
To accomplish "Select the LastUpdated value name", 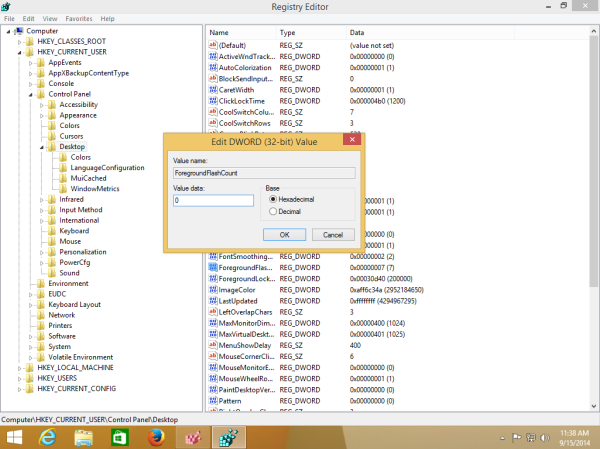I will (238, 301).
